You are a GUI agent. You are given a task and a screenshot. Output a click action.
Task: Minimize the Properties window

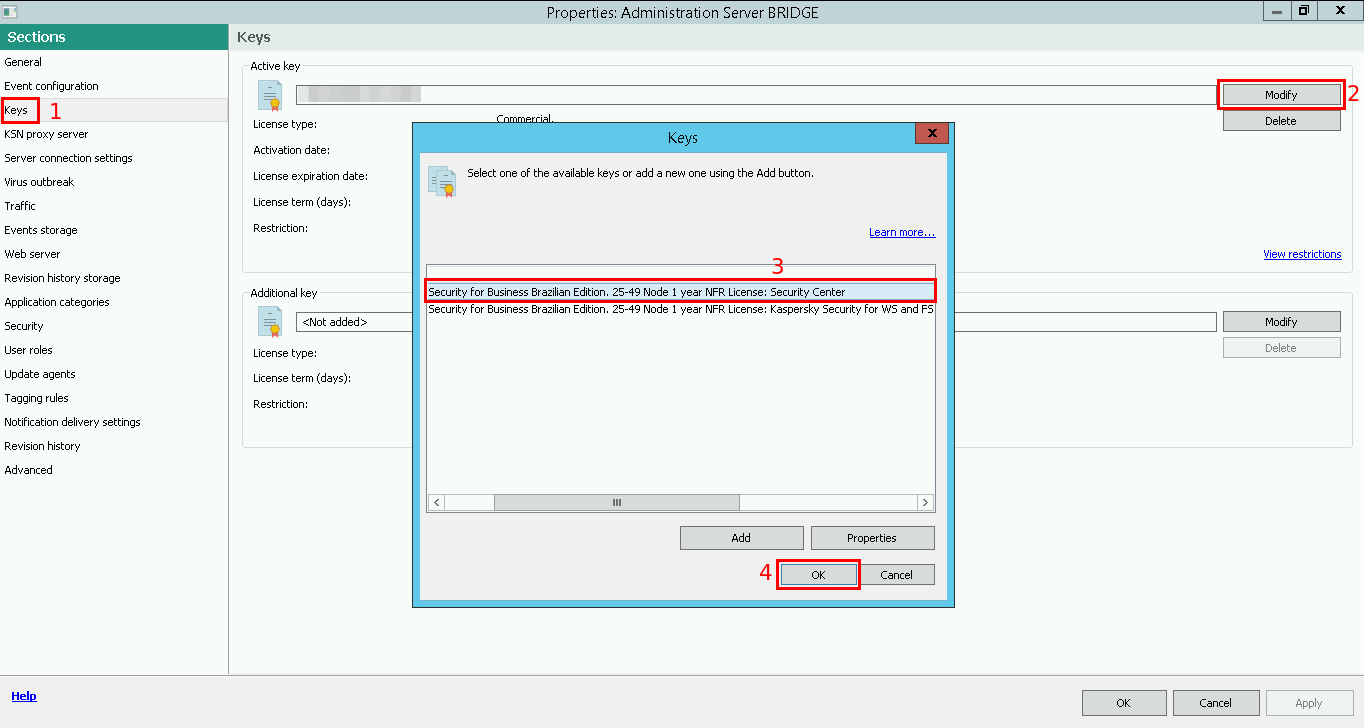click(1277, 11)
